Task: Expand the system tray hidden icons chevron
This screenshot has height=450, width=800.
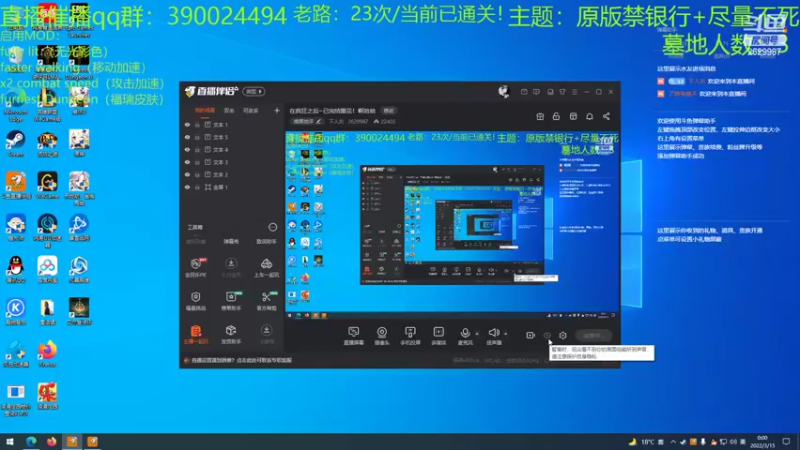Action: click(x=672, y=442)
